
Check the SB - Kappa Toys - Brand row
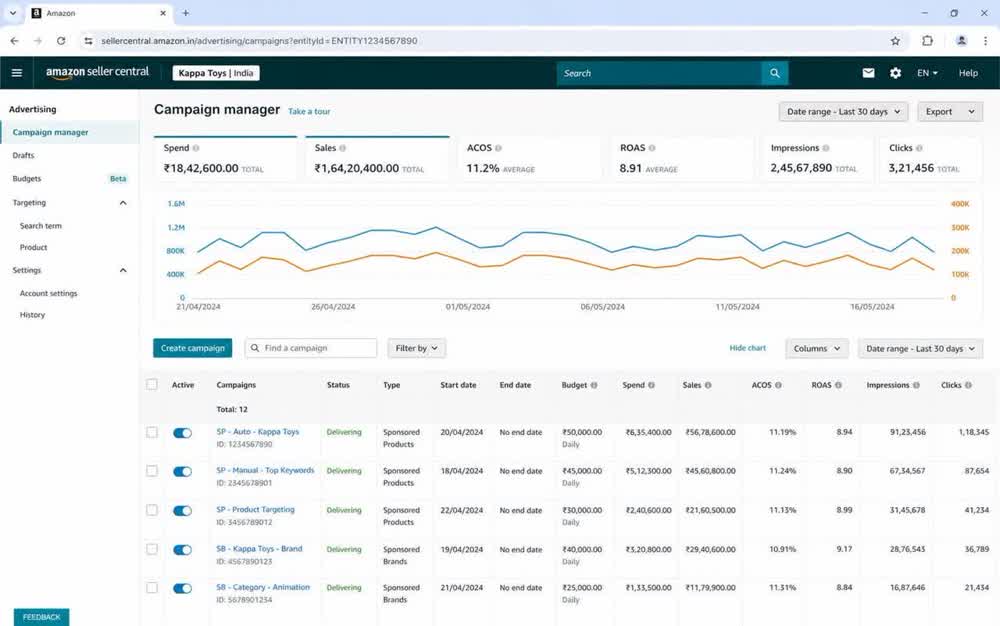pyautogui.click(x=152, y=549)
